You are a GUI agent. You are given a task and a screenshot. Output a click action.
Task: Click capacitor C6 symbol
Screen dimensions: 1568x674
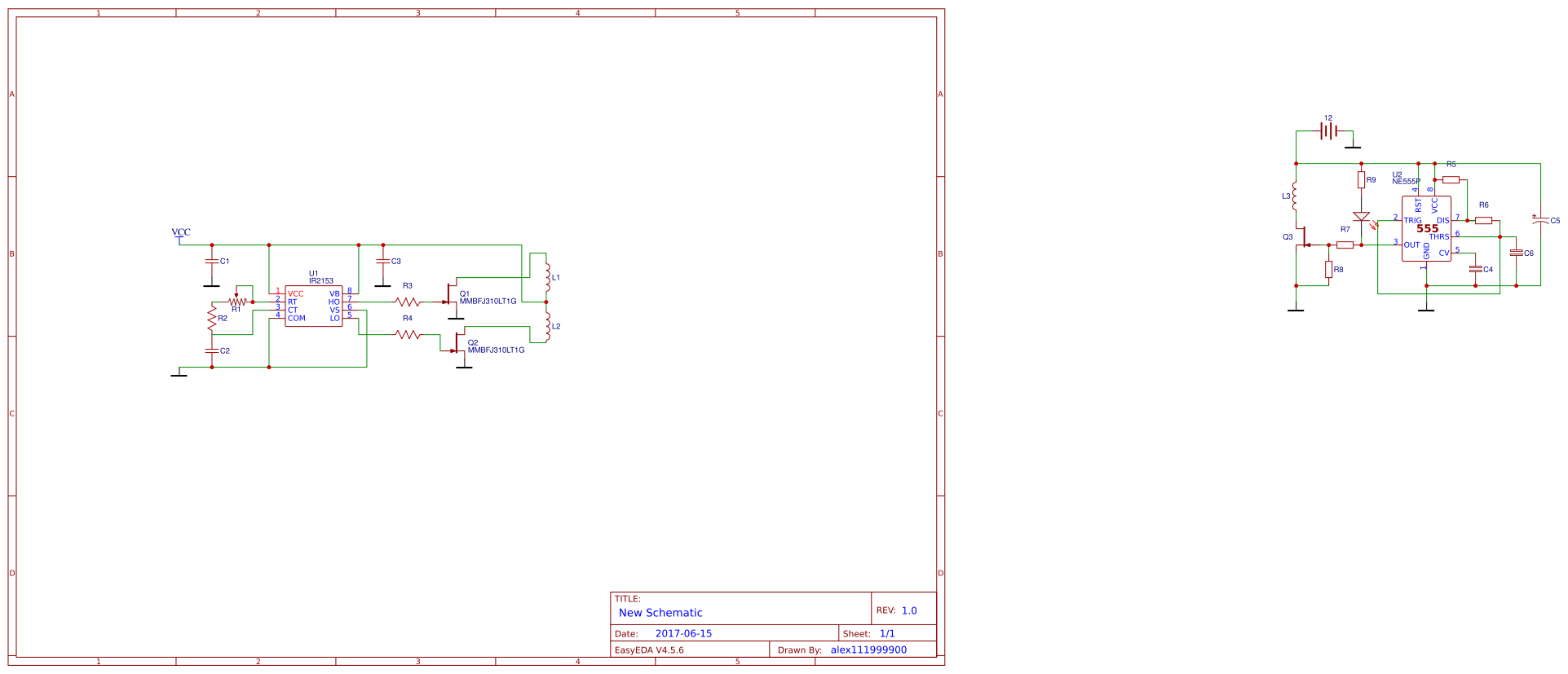click(x=1516, y=253)
